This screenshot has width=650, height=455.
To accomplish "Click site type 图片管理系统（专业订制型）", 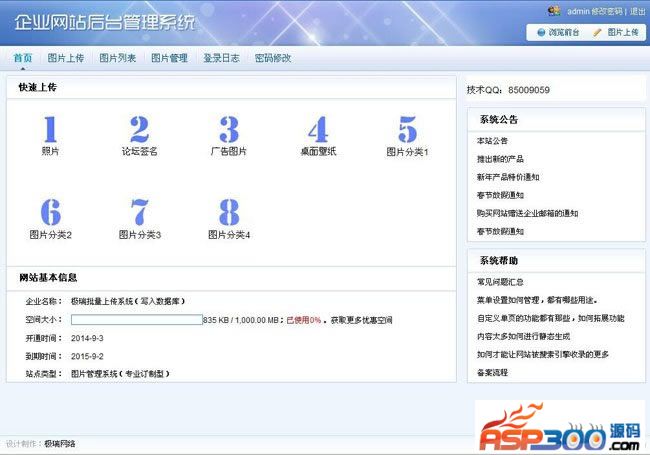I will pyautogui.click(x=120, y=374).
